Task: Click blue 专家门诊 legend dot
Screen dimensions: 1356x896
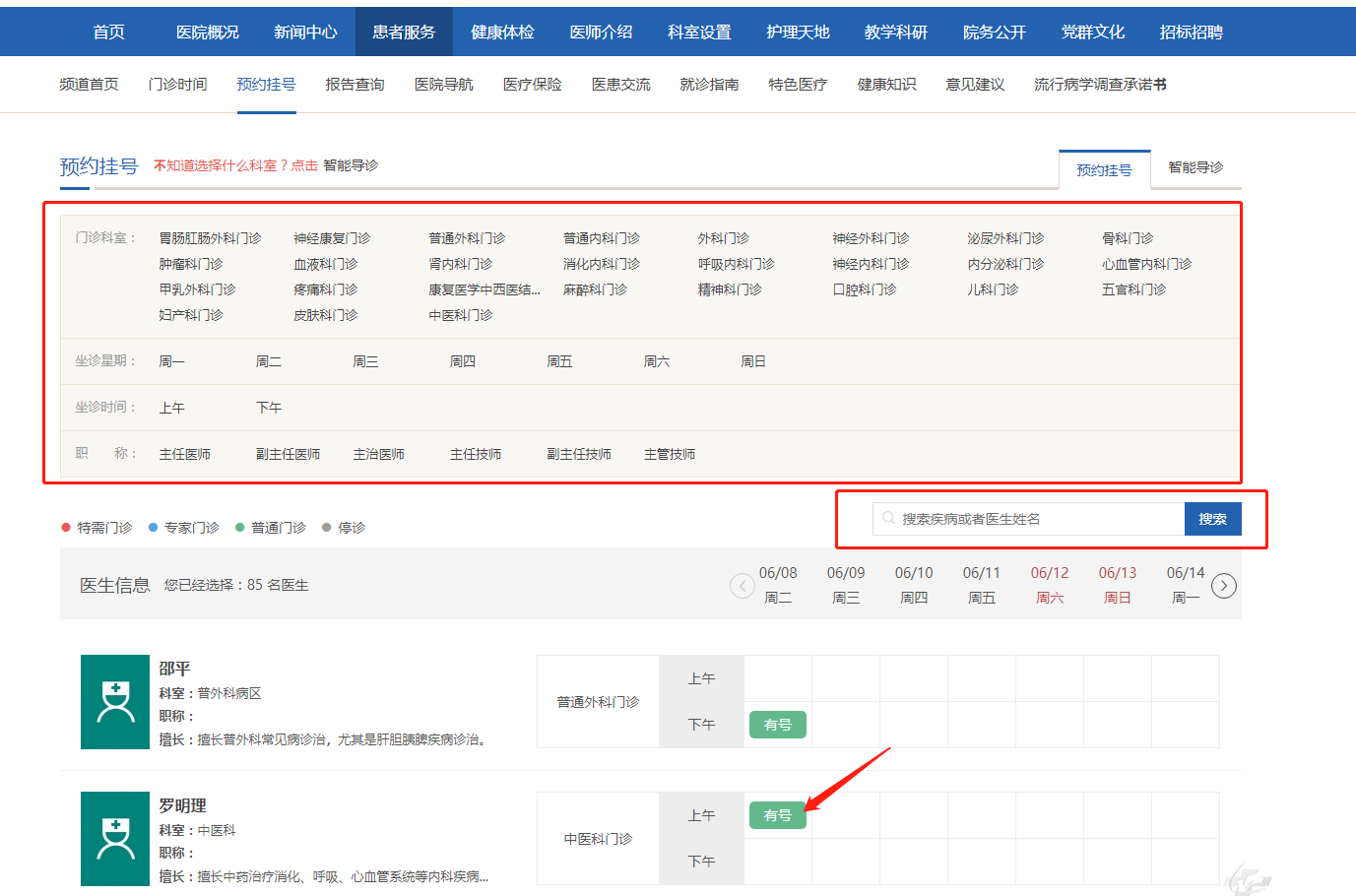Action: 153,528
